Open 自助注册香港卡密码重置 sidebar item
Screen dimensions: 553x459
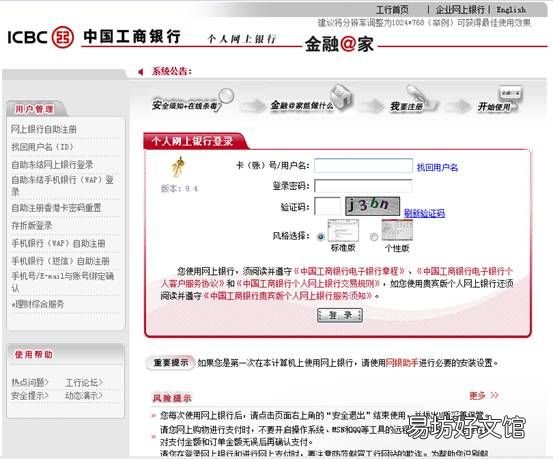point(56,208)
